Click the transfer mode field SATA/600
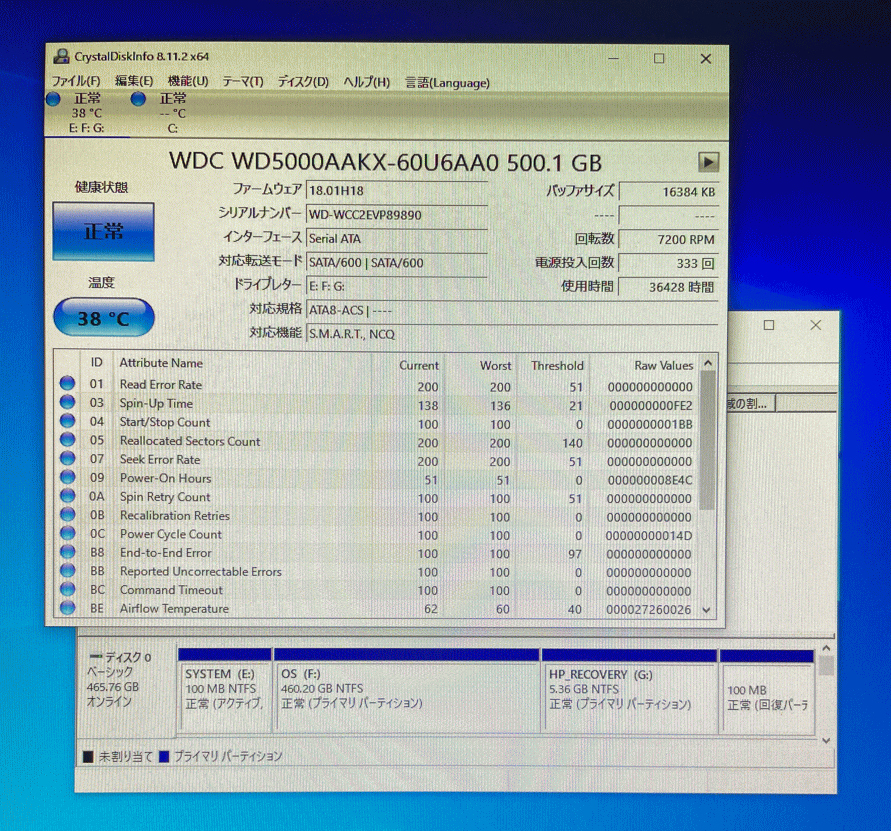 tap(397, 263)
